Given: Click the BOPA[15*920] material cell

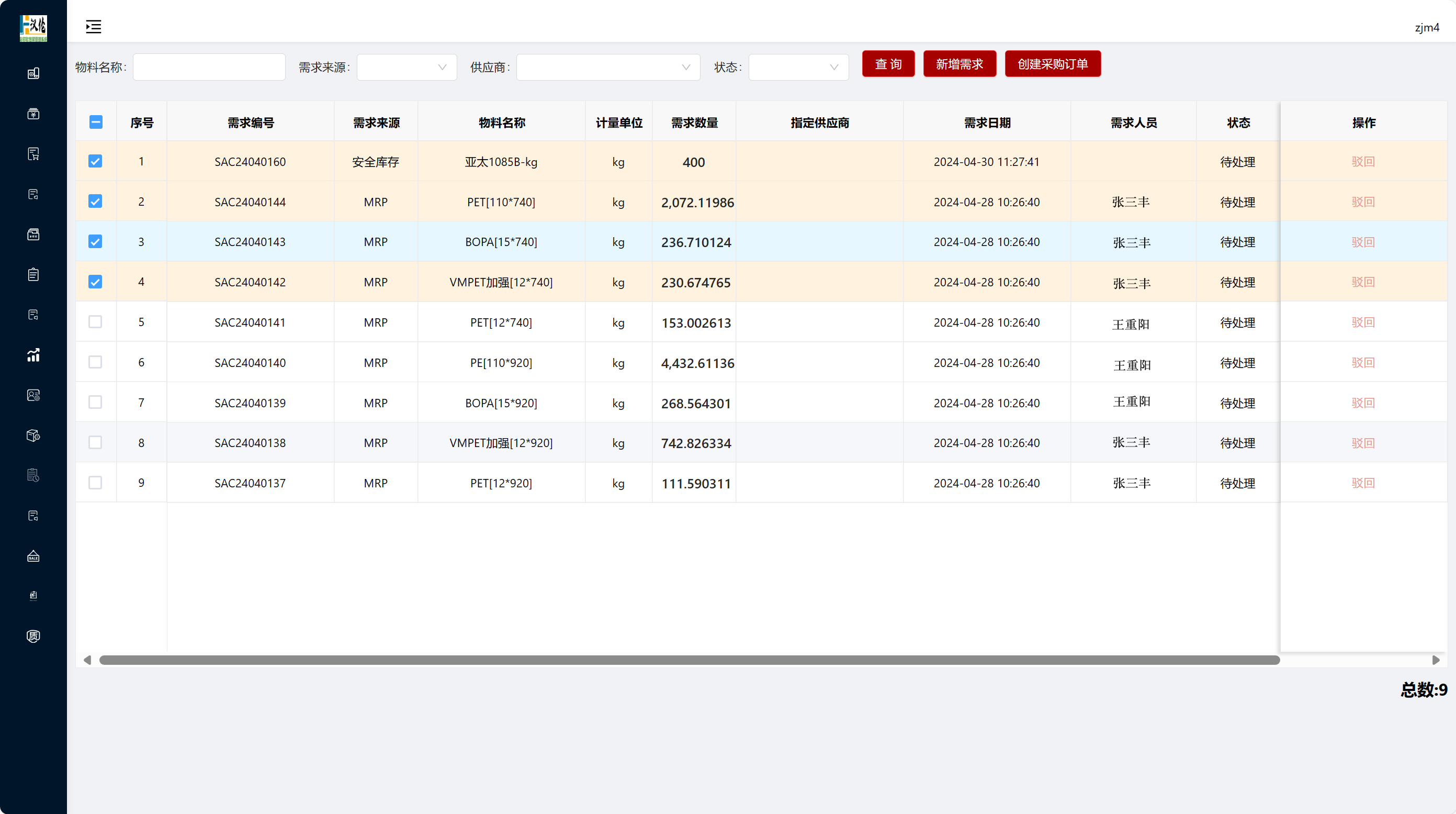Looking at the screenshot, I should [x=501, y=403].
